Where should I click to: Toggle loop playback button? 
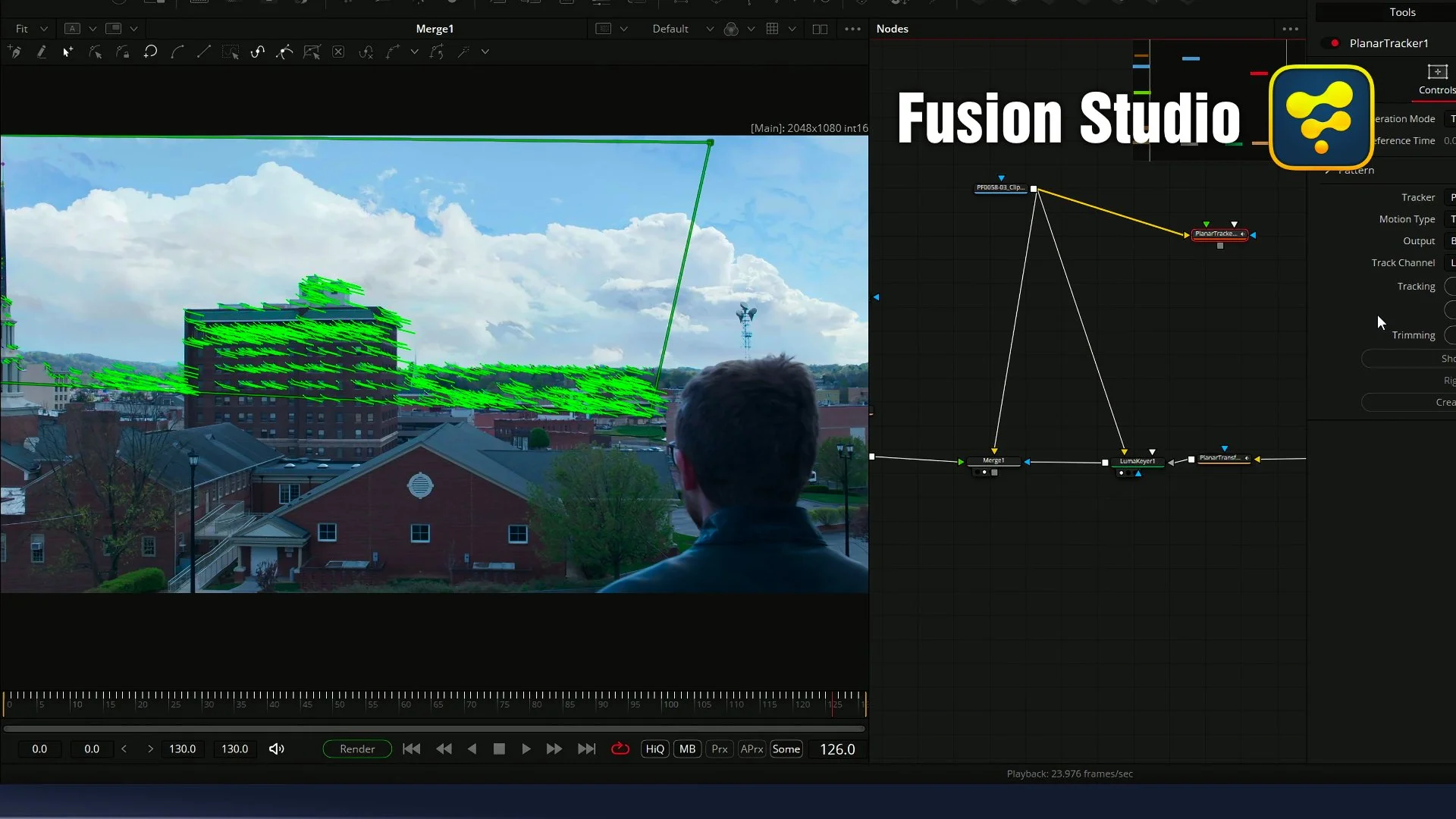620,749
